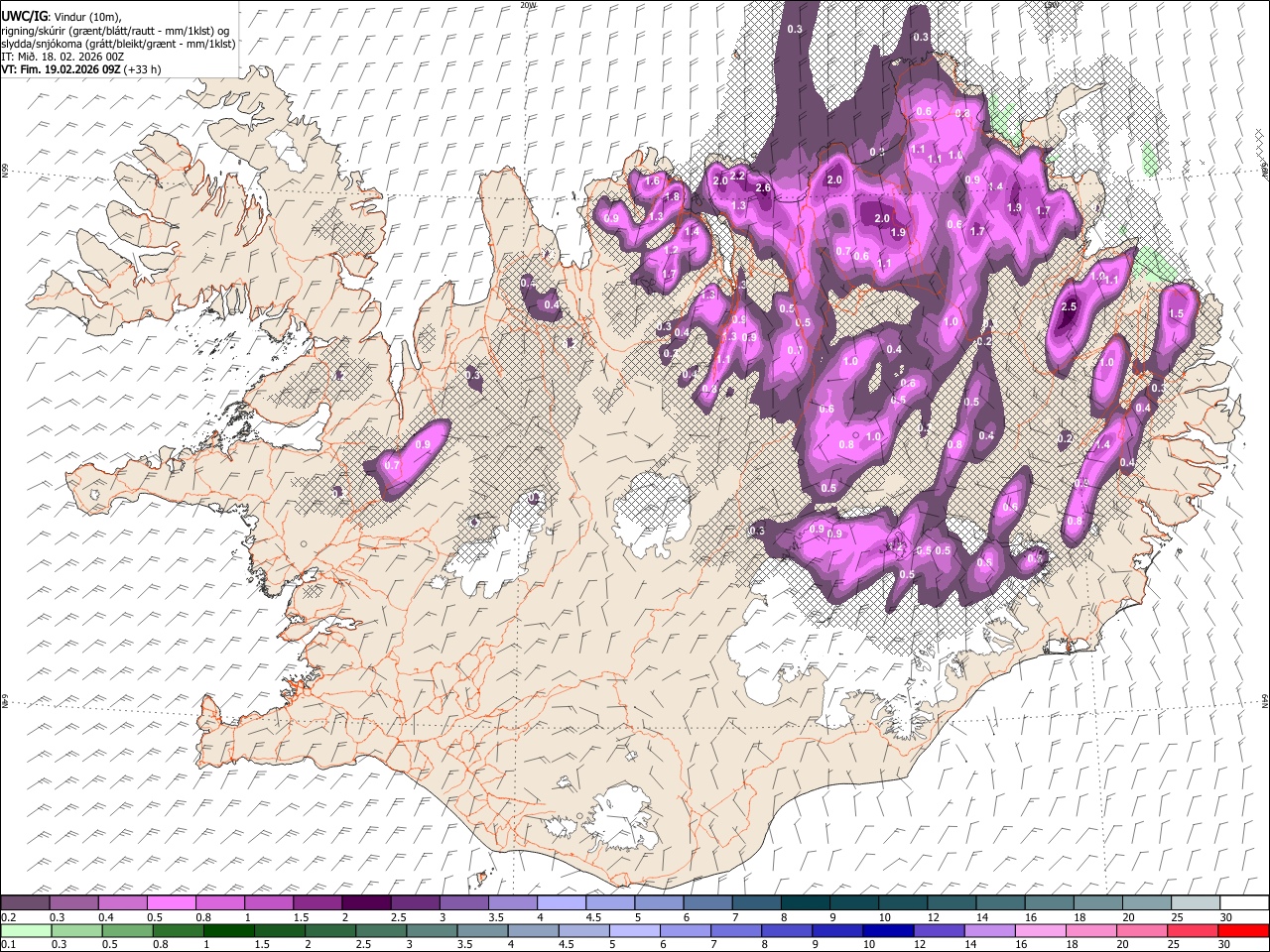Click the top-row legend swatch between 12 and 14
Screen dimensions: 1270x952
[951, 903]
